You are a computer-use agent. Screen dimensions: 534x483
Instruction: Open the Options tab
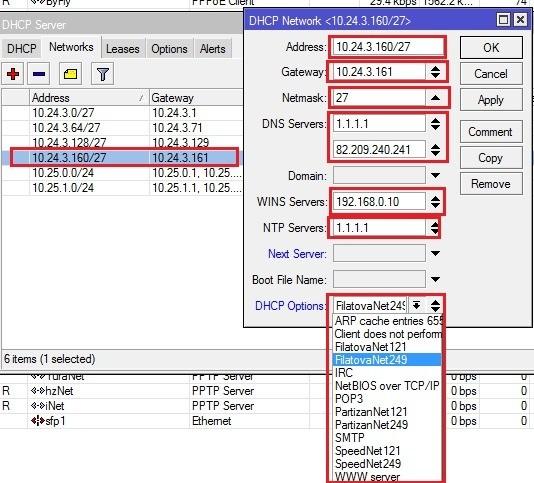(169, 49)
